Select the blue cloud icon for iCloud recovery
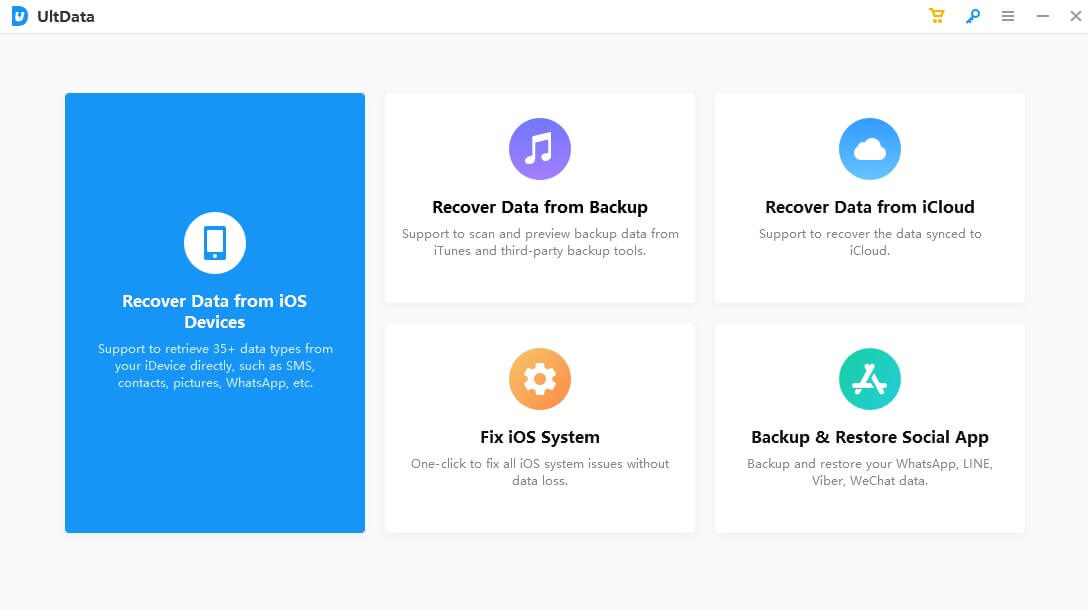1088x610 pixels. [869, 148]
